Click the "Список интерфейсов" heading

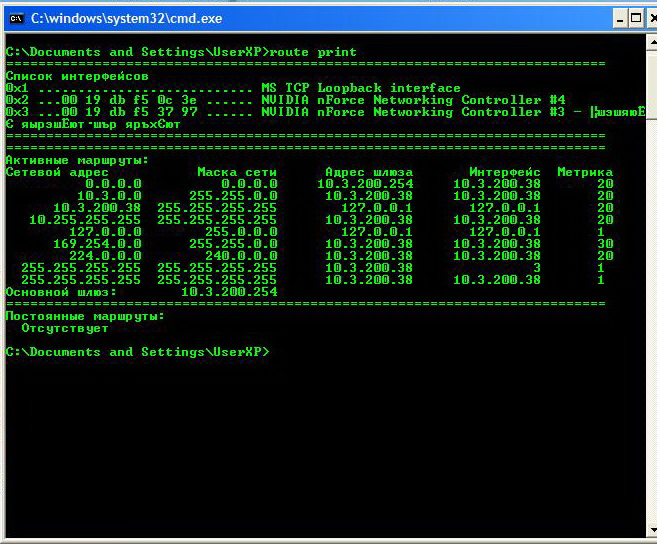(x=76, y=76)
